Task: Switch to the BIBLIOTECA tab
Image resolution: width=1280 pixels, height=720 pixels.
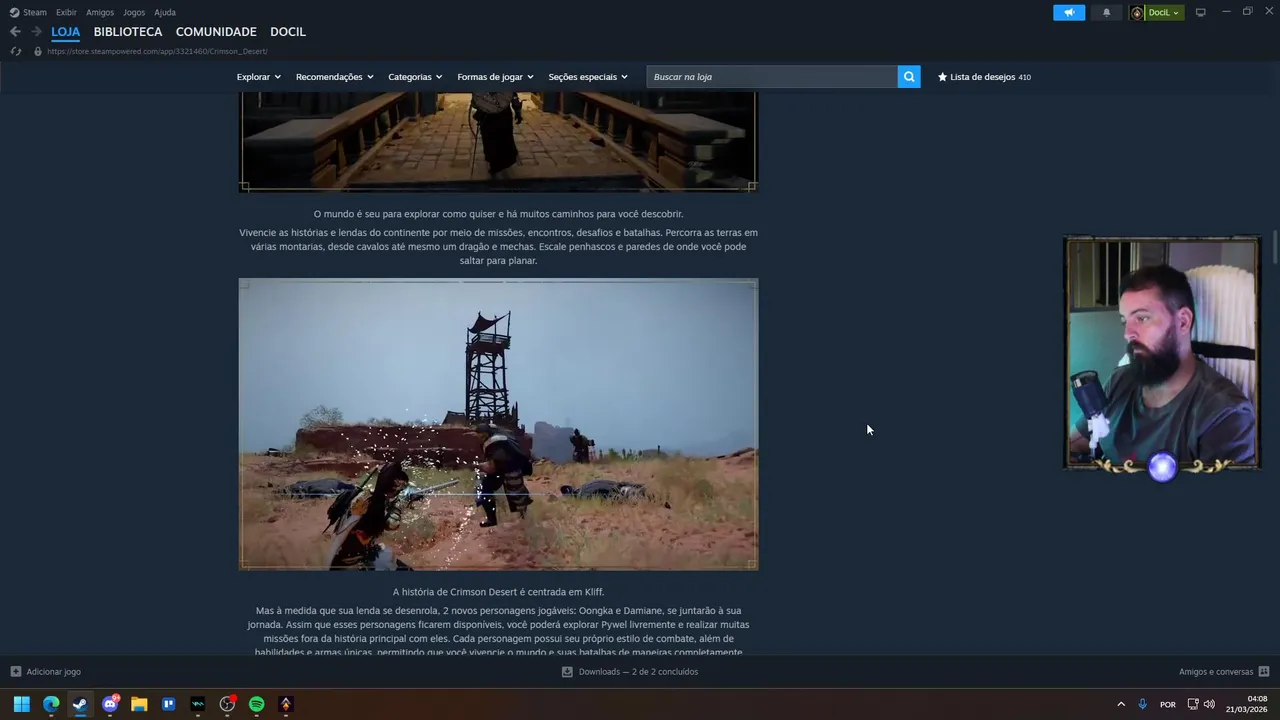Action: 128,32
